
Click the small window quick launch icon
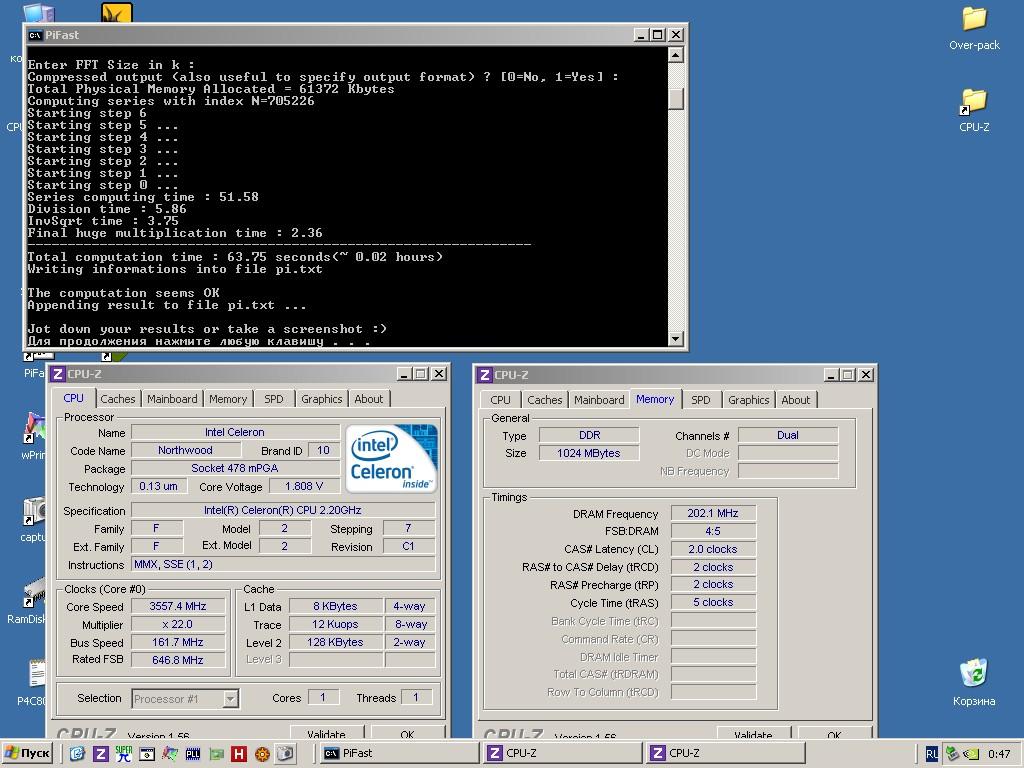click(x=147, y=754)
